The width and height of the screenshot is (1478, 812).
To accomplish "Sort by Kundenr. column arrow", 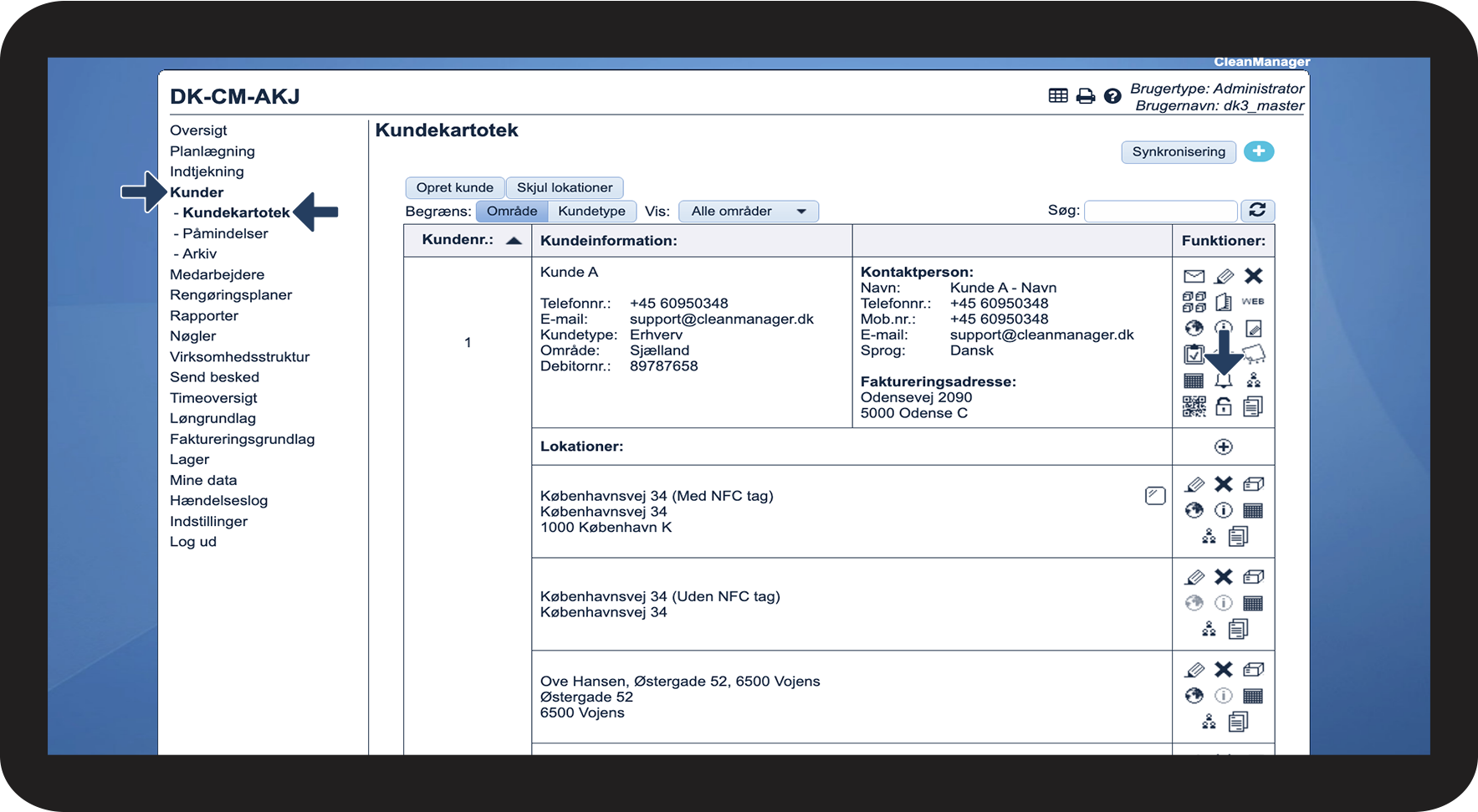I will pyautogui.click(x=514, y=241).
